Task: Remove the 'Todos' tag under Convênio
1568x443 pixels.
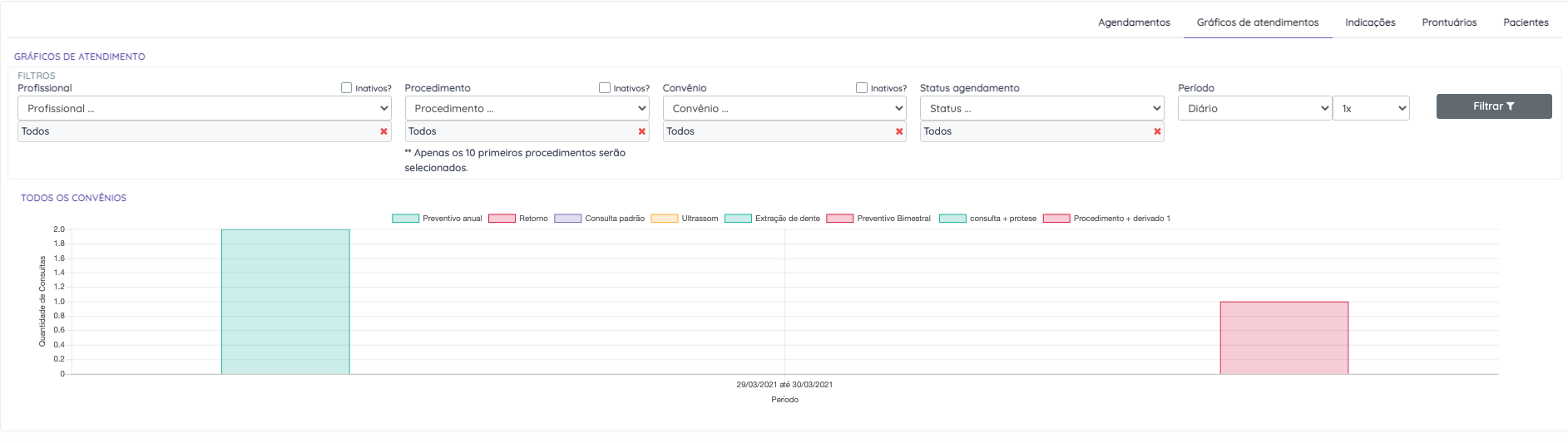Action: [899, 131]
